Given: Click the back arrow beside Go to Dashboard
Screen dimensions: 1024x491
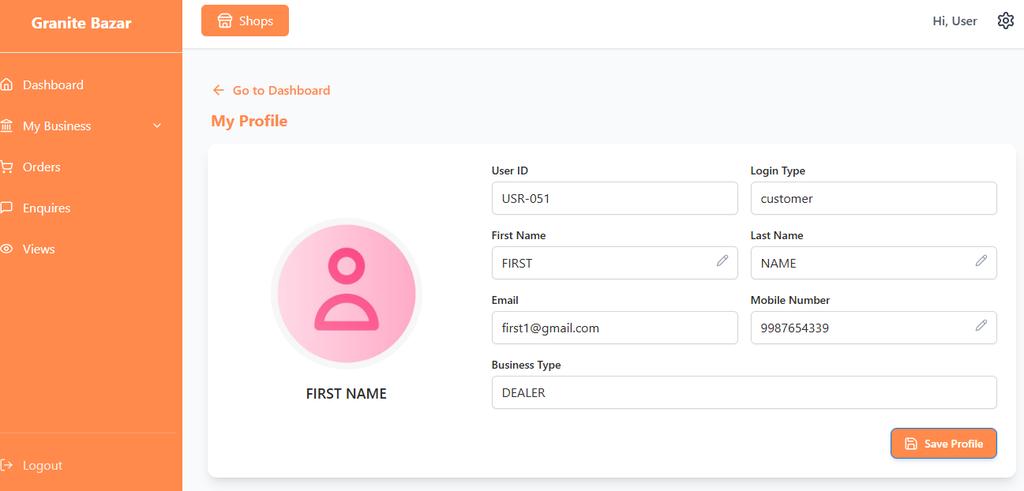Looking at the screenshot, I should (x=218, y=91).
